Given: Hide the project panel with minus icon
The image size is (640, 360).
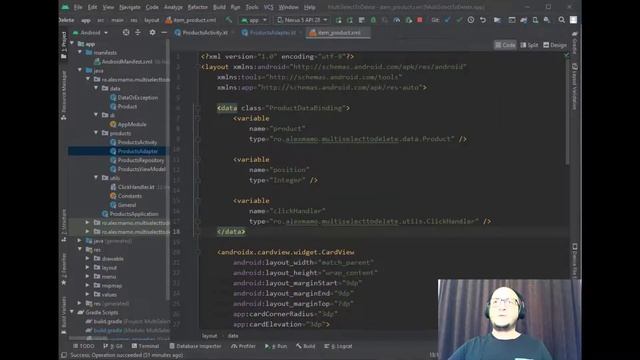Looking at the screenshot, I should pos(164,32).
